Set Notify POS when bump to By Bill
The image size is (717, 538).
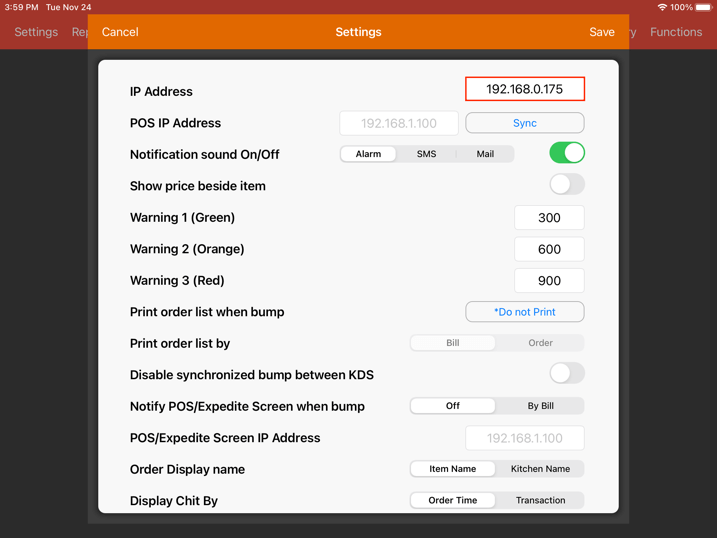(x=540, y=406)
